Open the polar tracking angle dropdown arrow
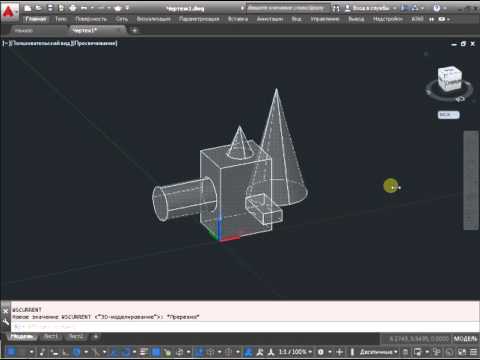 (x=86, y=352)
